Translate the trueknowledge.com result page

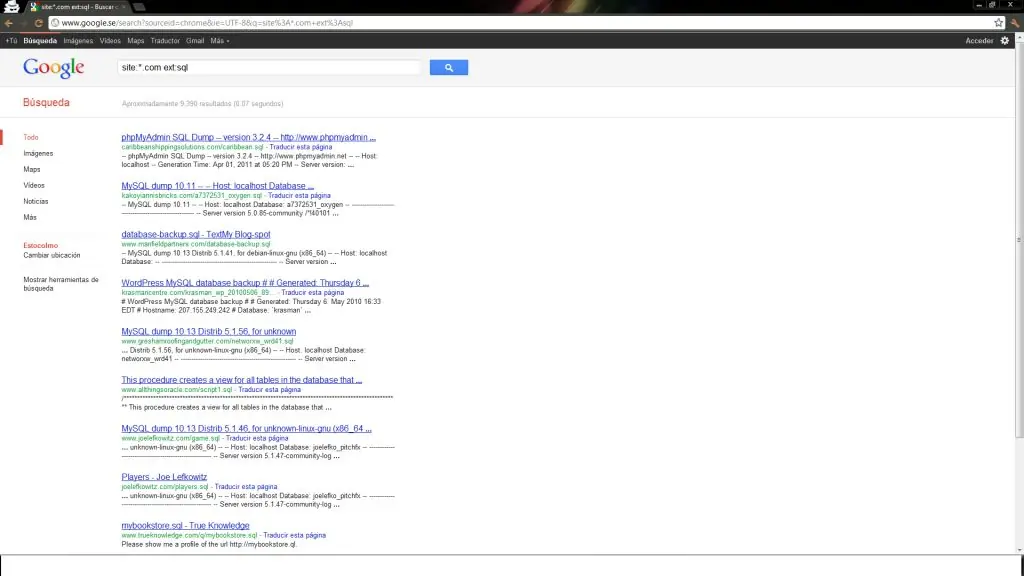coord(295,535)
